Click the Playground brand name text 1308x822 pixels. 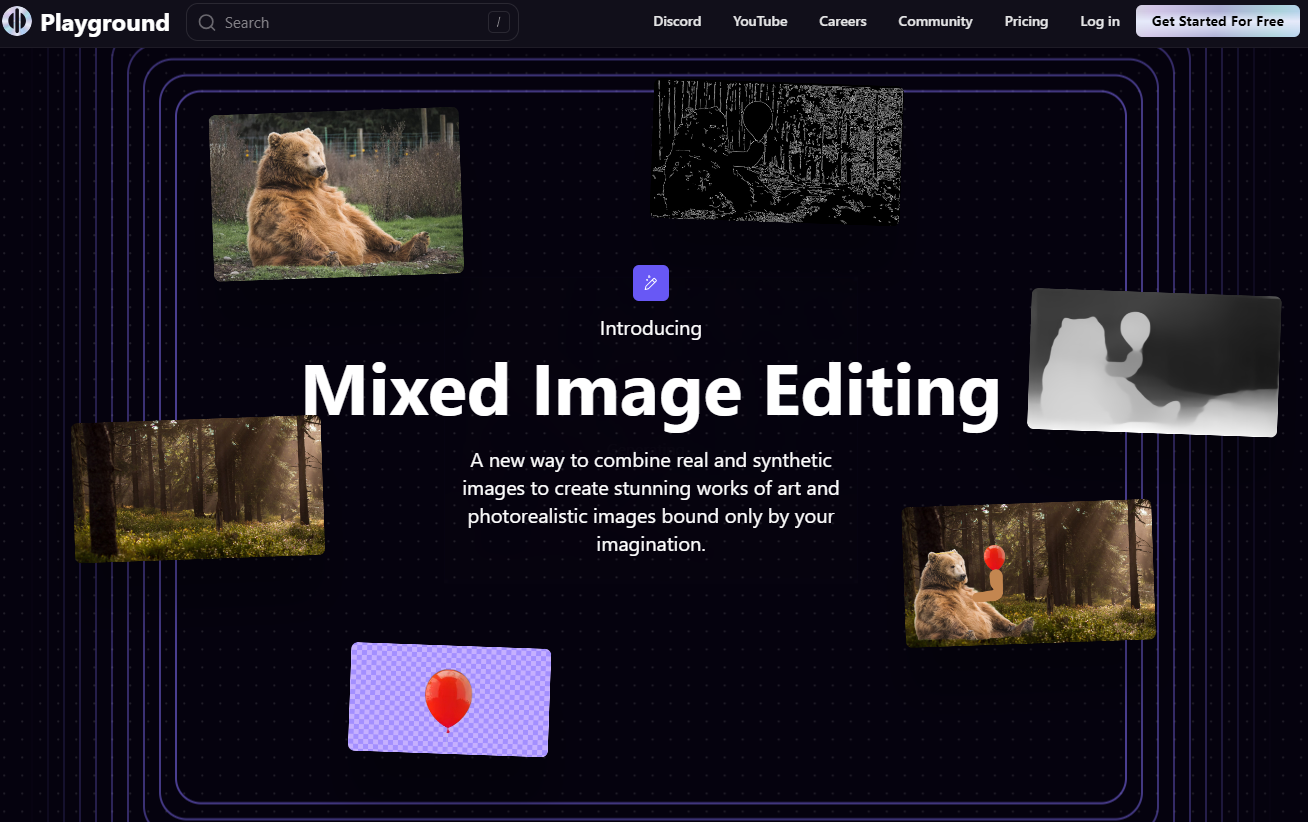tap(105, 22)
